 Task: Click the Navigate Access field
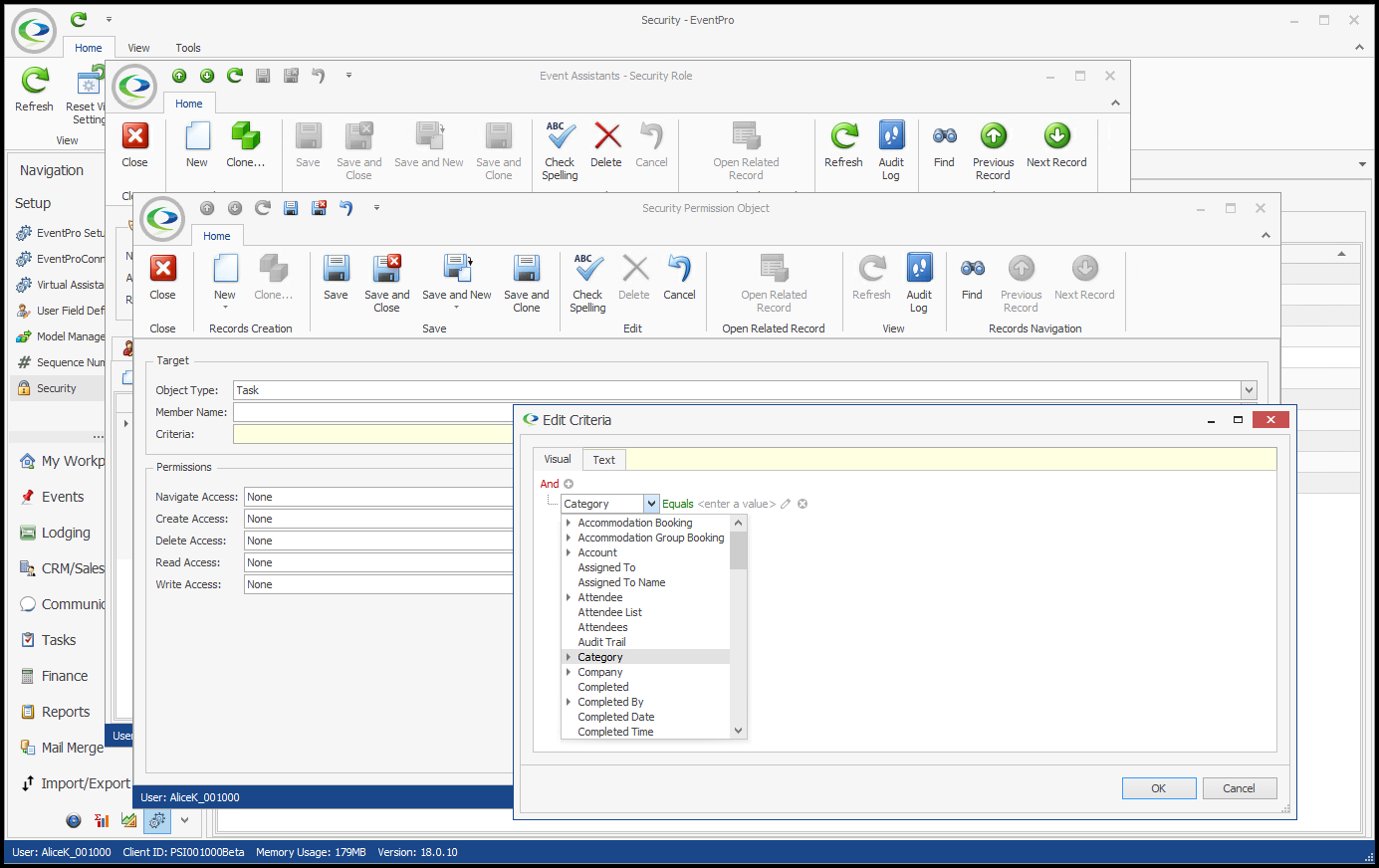[378, 497]
